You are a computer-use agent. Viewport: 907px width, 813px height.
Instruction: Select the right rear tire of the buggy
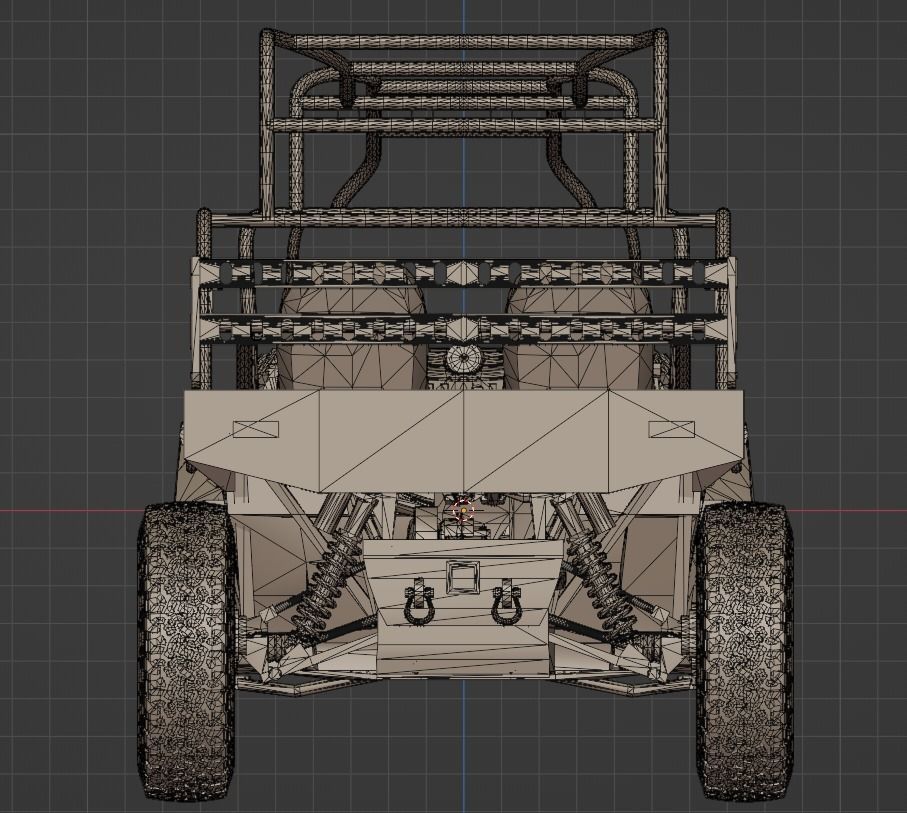[743, 651]
